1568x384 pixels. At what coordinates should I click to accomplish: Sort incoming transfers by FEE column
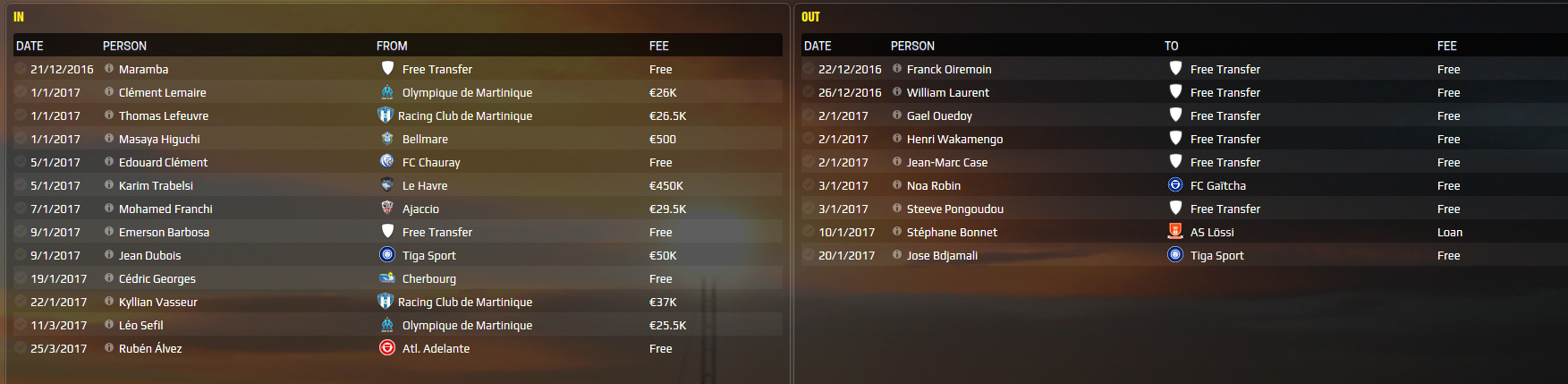coord(659,46)
